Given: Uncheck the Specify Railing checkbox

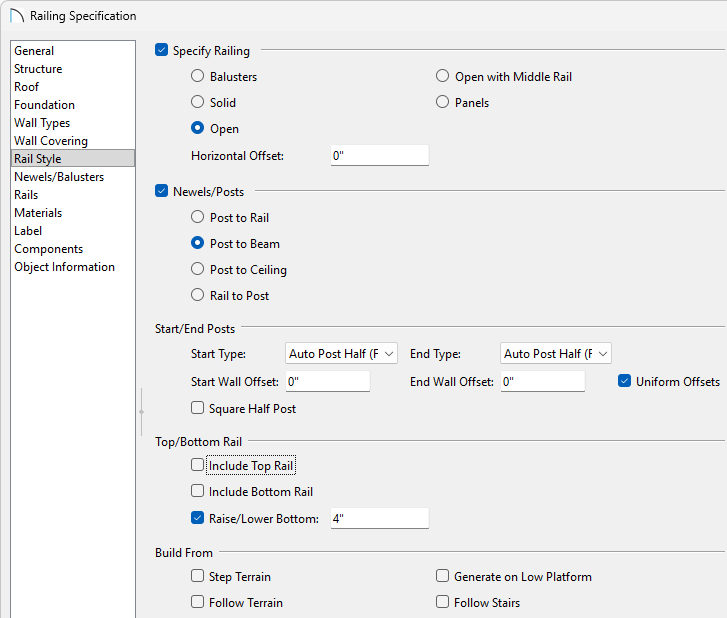Looking at the screenshot, I should (161, 50).
